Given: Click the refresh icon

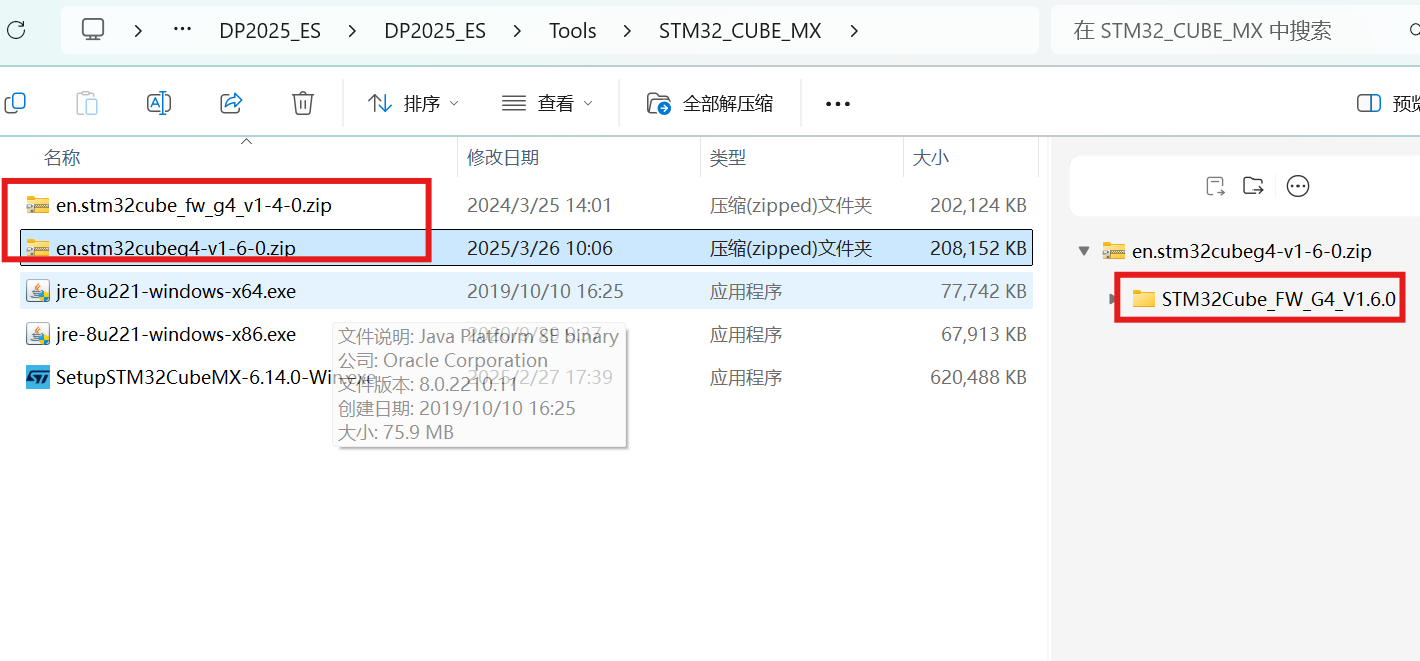Looking at the screenshot, I should [x=14, y=30].
